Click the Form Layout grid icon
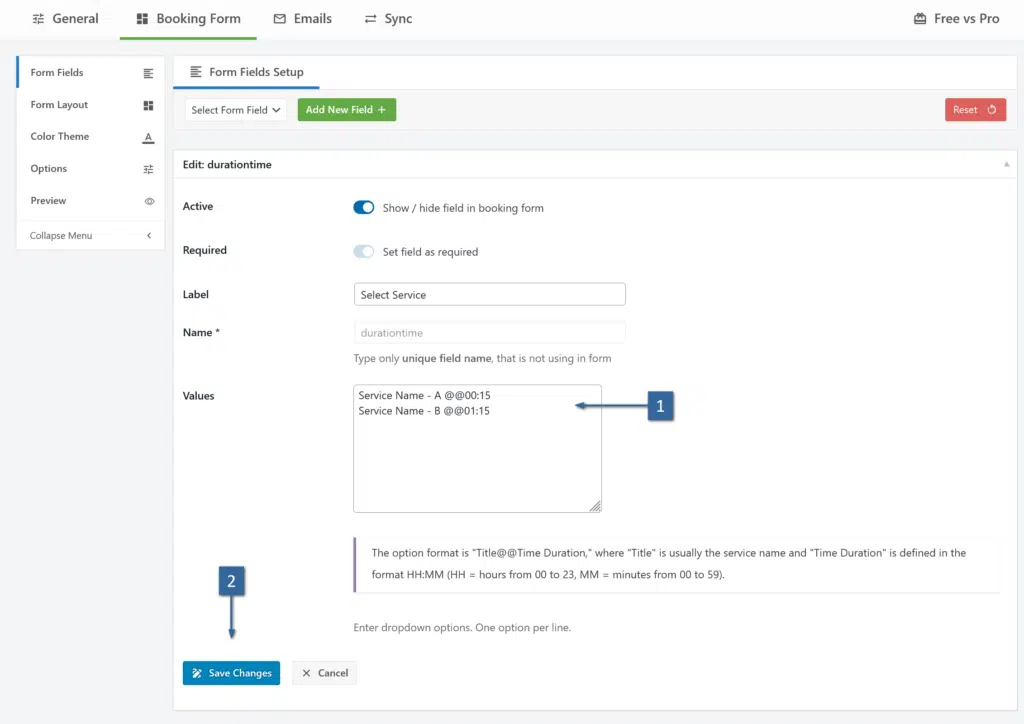This screenshot has width=1024, height=724. coord(148,105)
